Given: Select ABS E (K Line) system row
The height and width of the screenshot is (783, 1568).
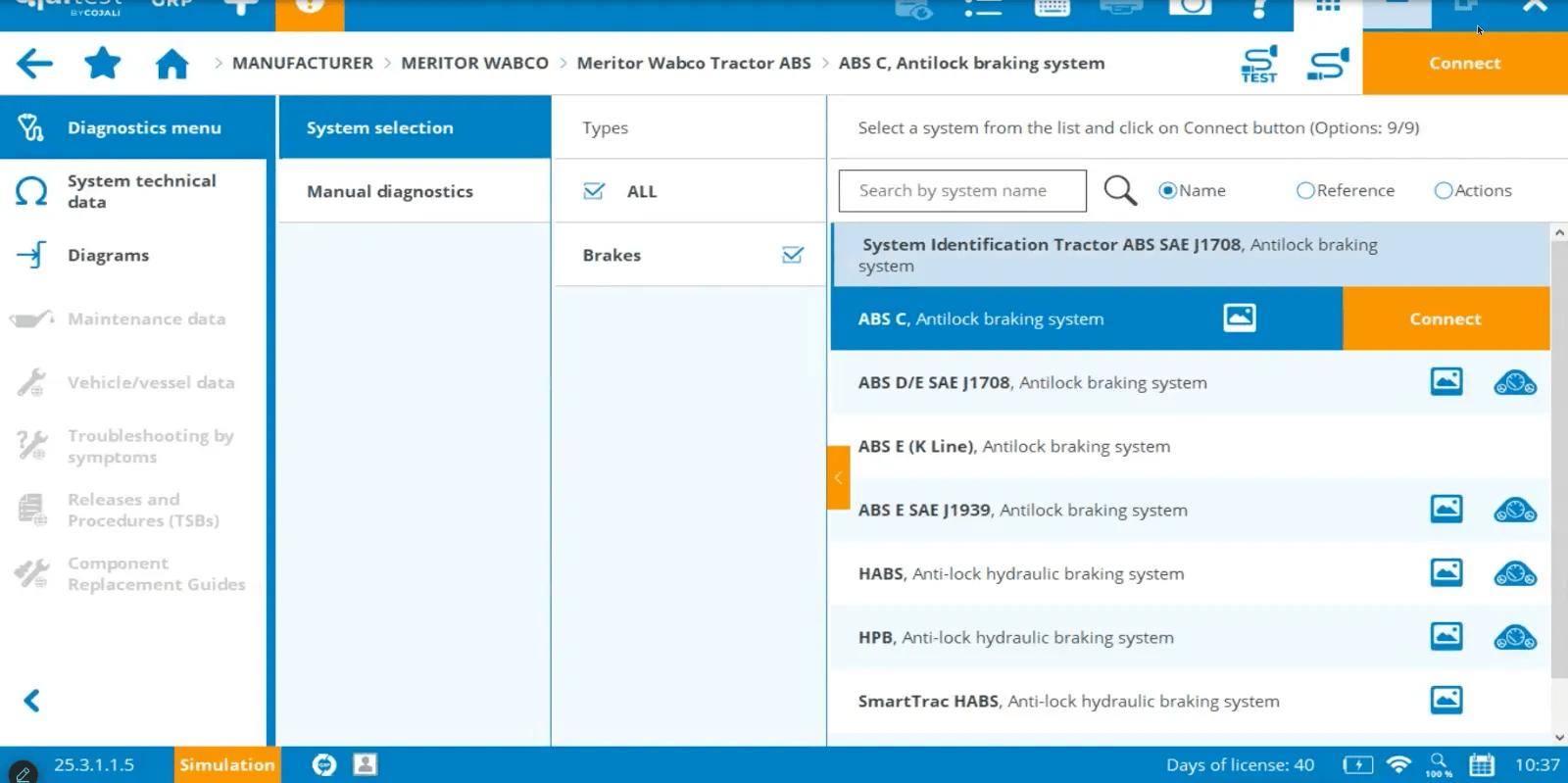Looking at the screenshot, I should point(1191,446).
